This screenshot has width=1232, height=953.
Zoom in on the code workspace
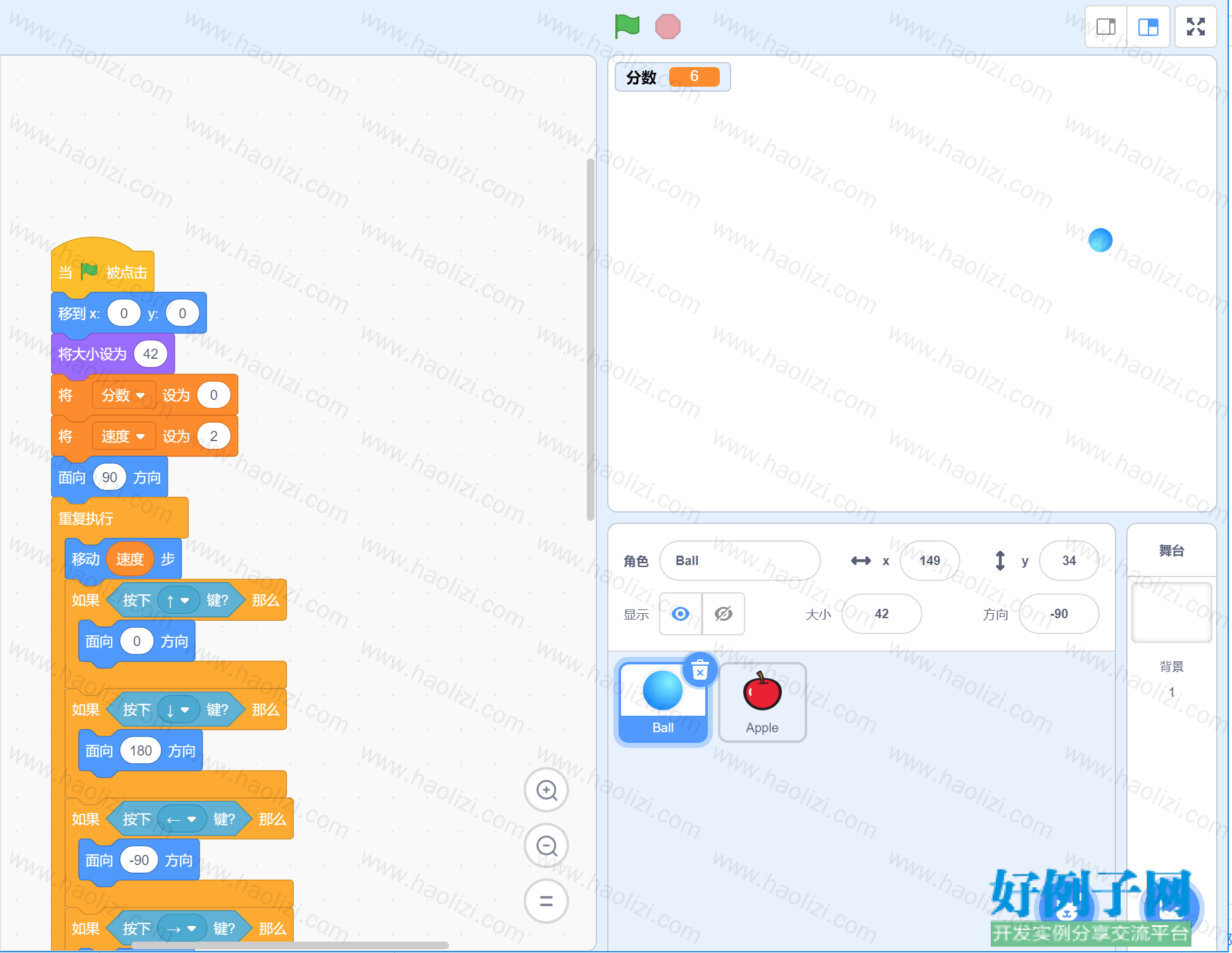pyautogui.click(x=546, y=790)
